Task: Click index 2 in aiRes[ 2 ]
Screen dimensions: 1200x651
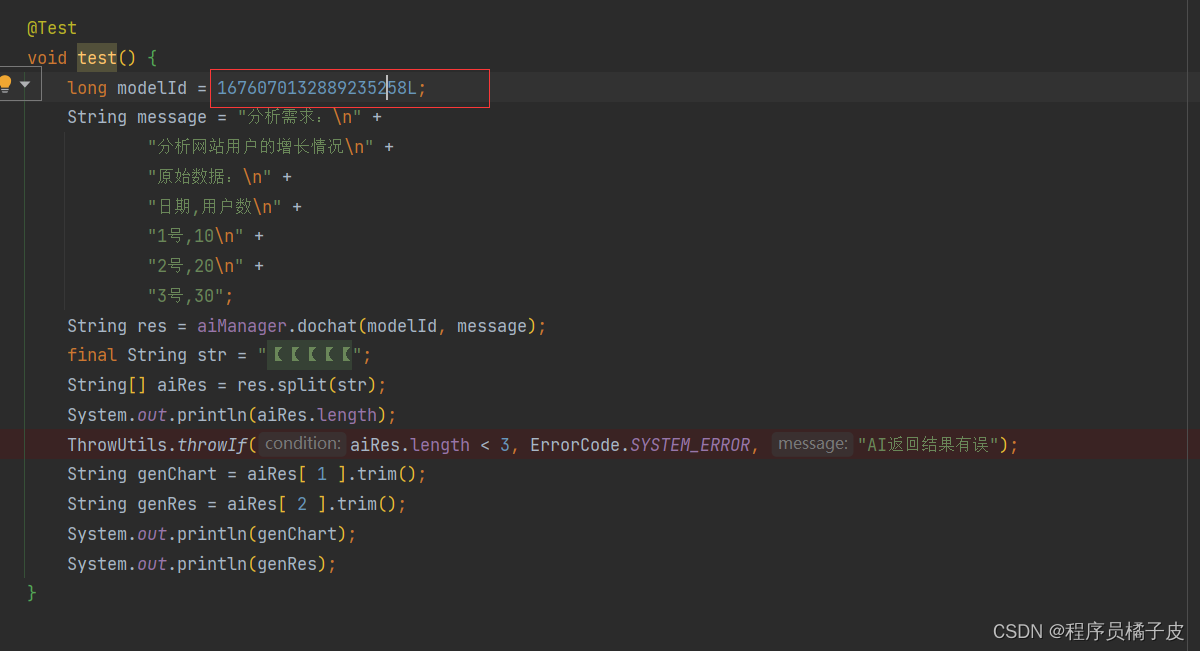Action: click(302, 504)
